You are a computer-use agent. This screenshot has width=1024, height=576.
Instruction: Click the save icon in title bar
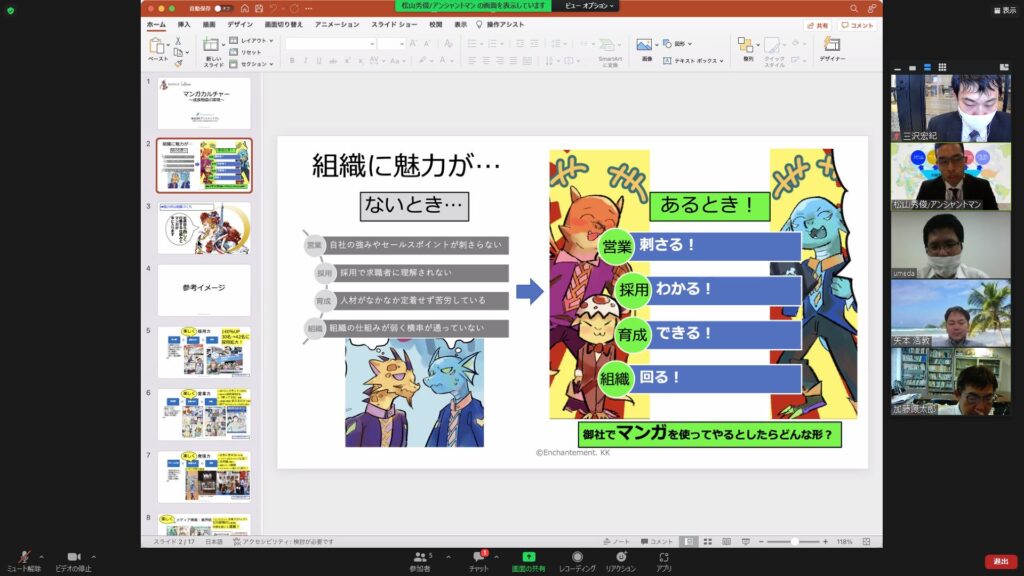tap(259, 8)
